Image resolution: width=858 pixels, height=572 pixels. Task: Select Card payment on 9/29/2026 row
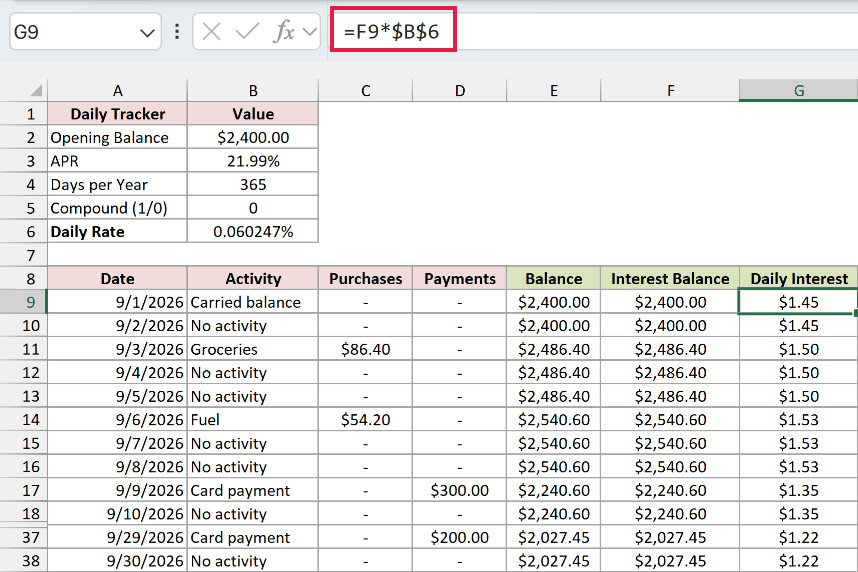click(x=253, y=538)
